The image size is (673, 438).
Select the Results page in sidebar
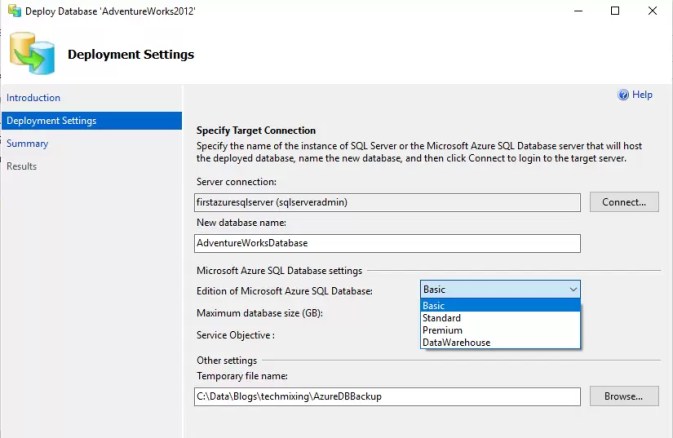tap(22, 166)
